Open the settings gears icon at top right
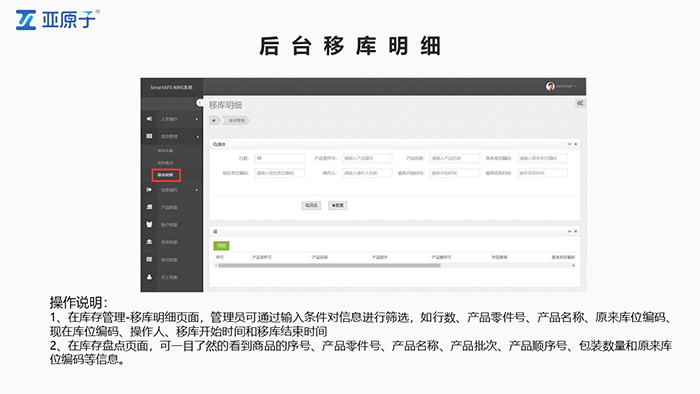 (x=580, y=103)
